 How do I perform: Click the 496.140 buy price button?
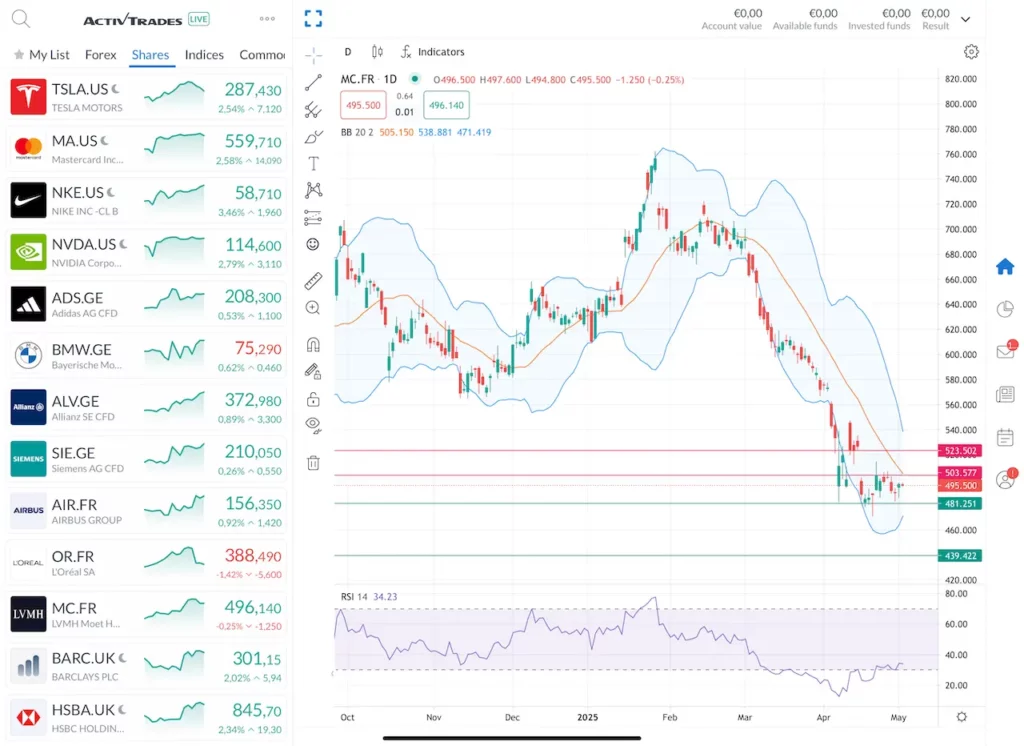point(447,105)
